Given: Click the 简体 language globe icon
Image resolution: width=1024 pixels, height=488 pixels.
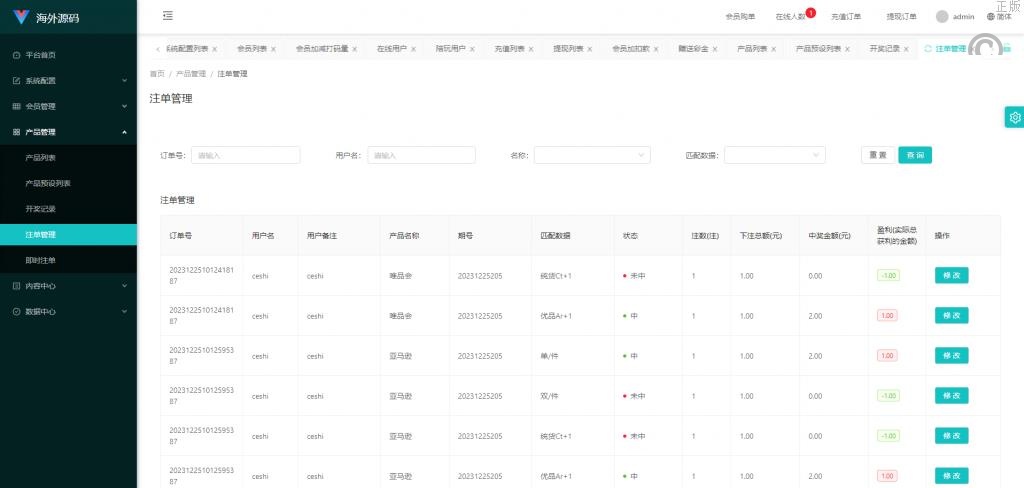Looking at the screenshot, I should point(991,17).
